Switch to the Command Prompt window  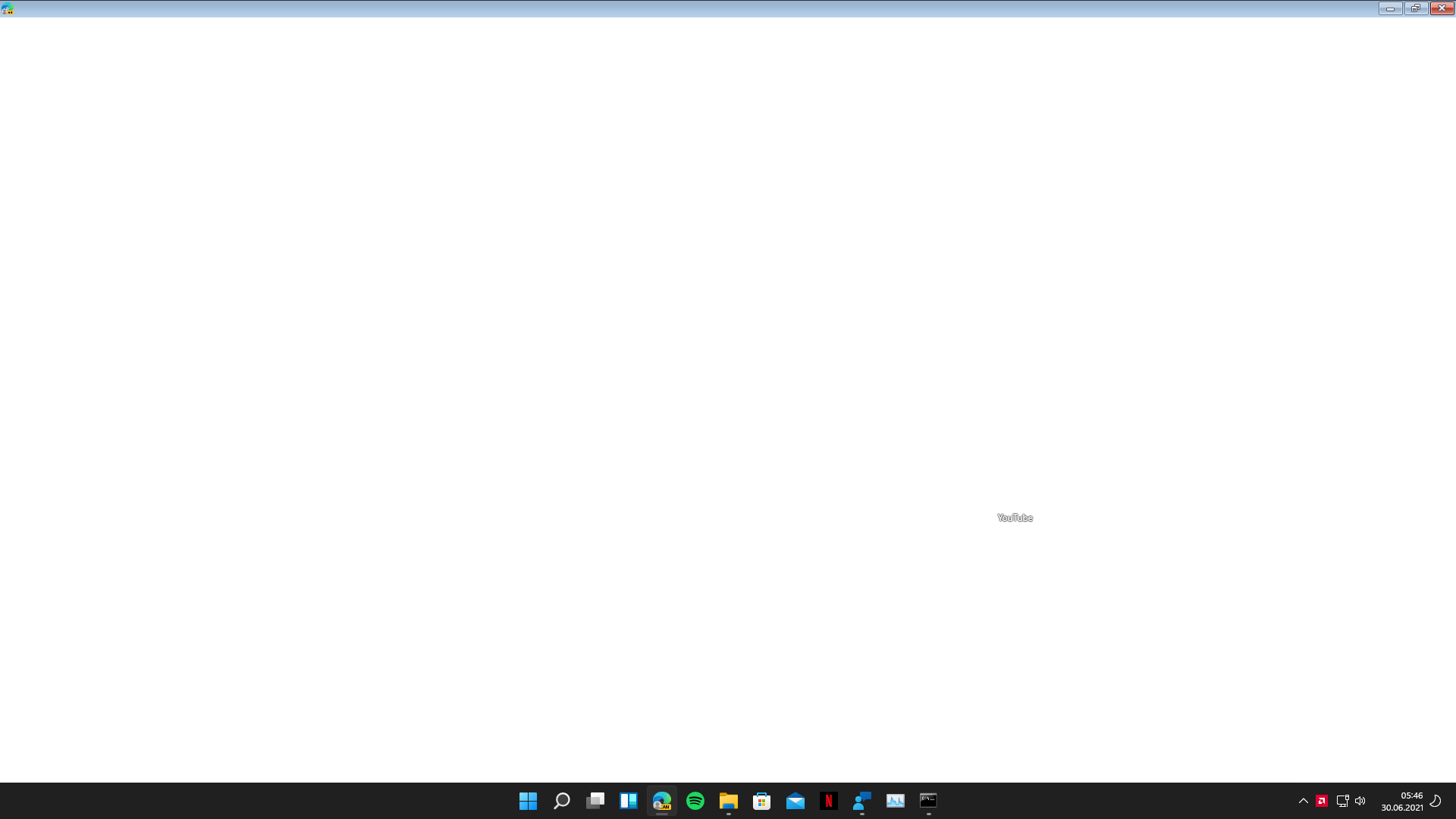pyautogui.click(x=929, y=801)
